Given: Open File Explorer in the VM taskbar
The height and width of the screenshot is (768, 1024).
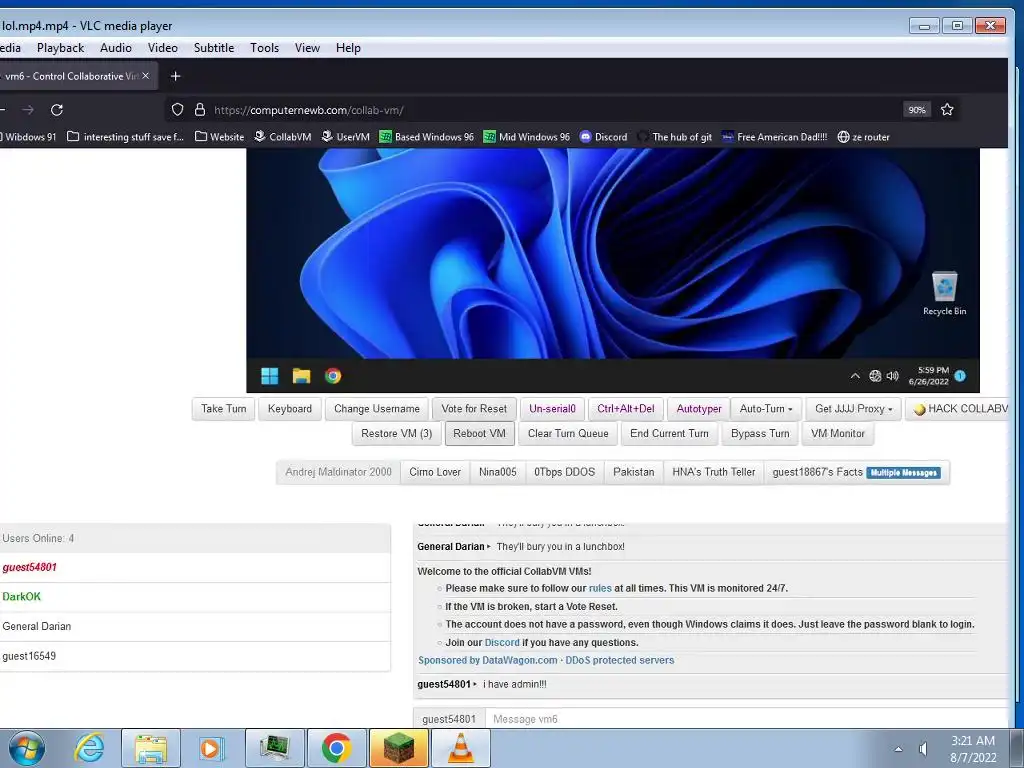Looking at the screenshot, I should click(x=301, y=376).
